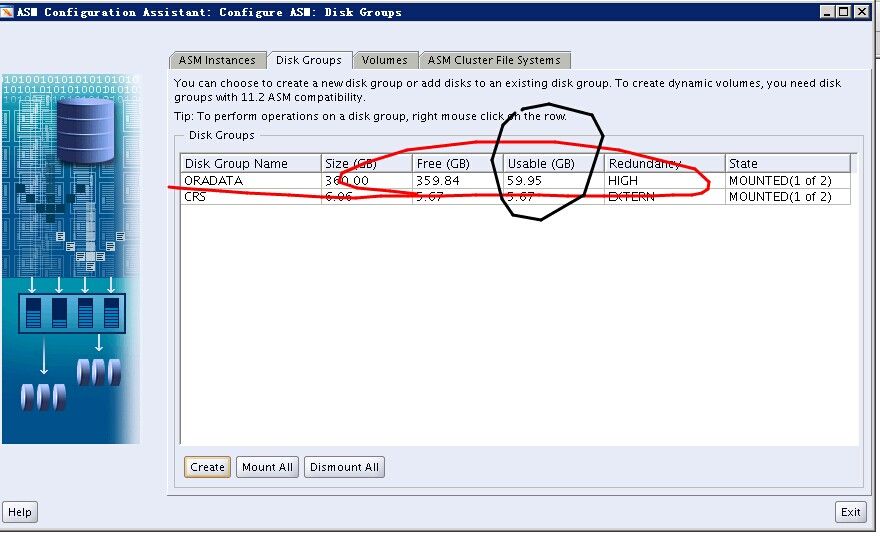The height and width of the screenshot is (537, 880).
Task: Click the Mount All button
Action: click(x=267, y=467)
